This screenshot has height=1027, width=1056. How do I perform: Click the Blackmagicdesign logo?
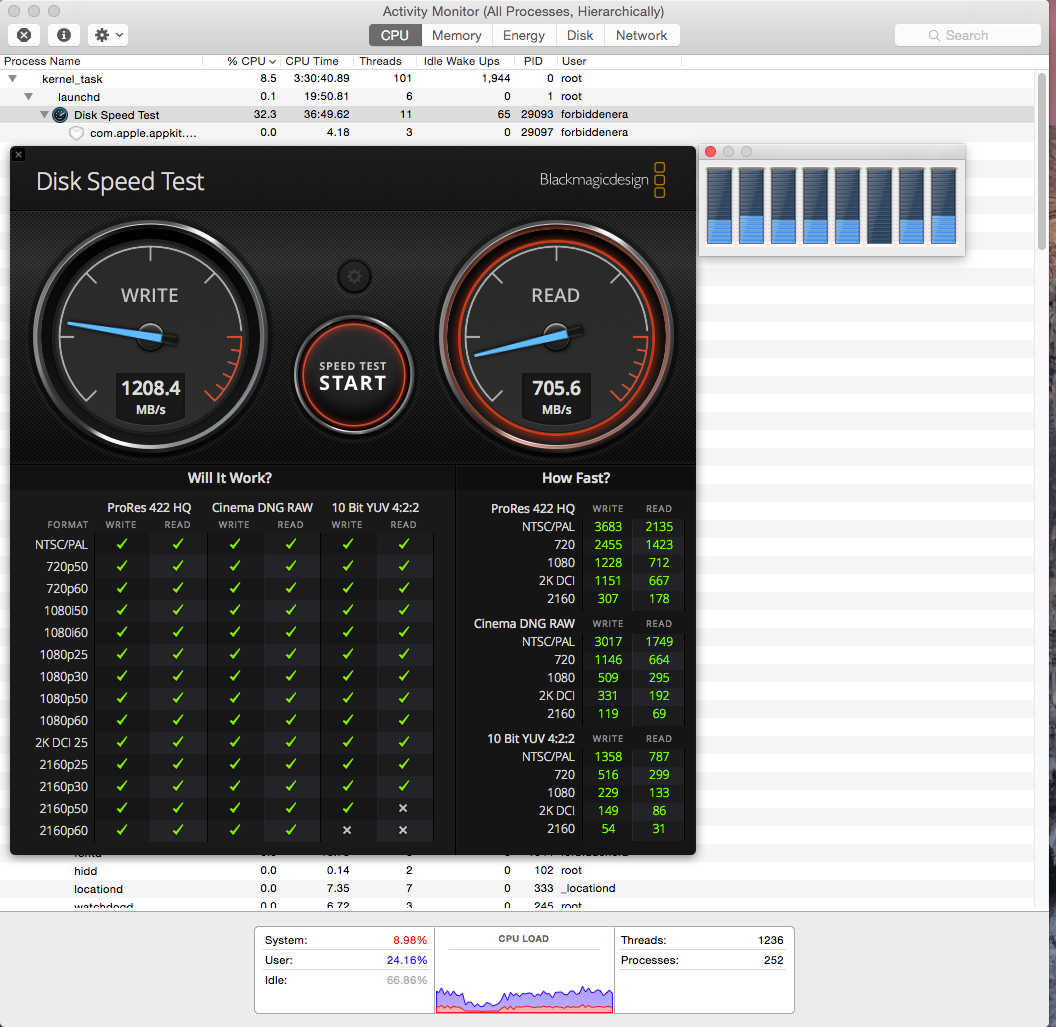click(602, 180)
